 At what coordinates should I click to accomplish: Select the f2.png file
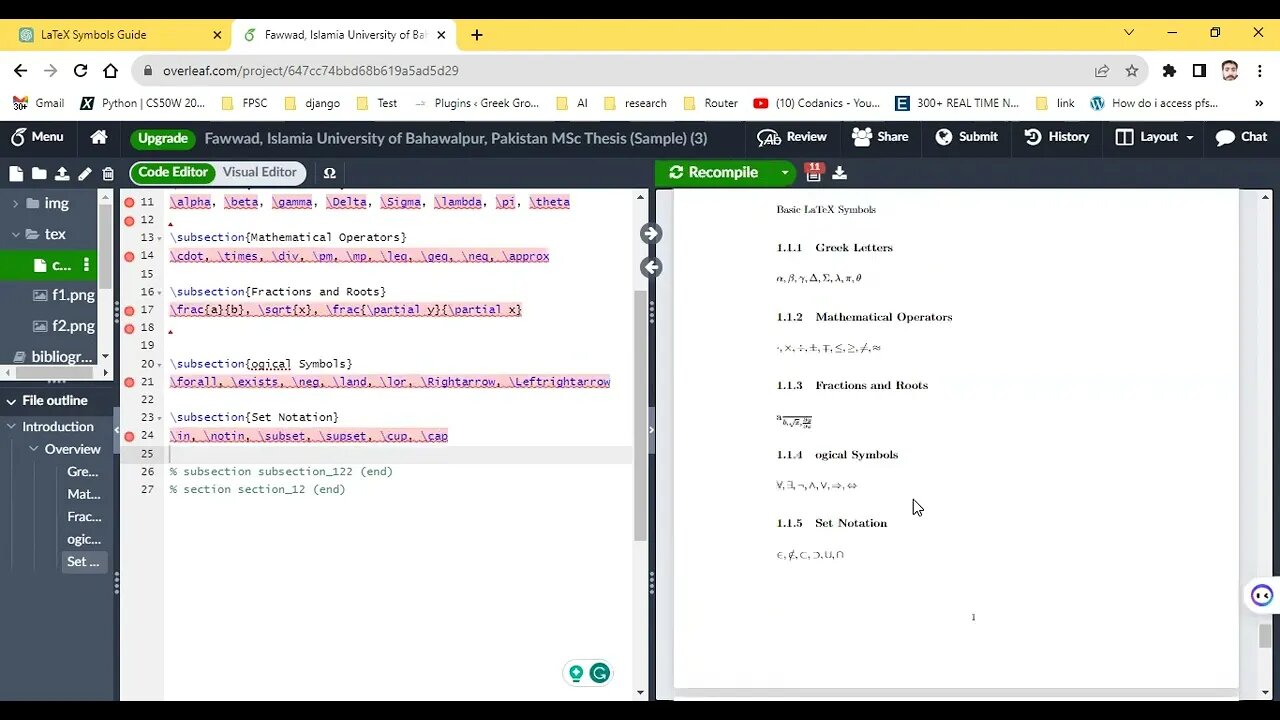tap(73, 326)
